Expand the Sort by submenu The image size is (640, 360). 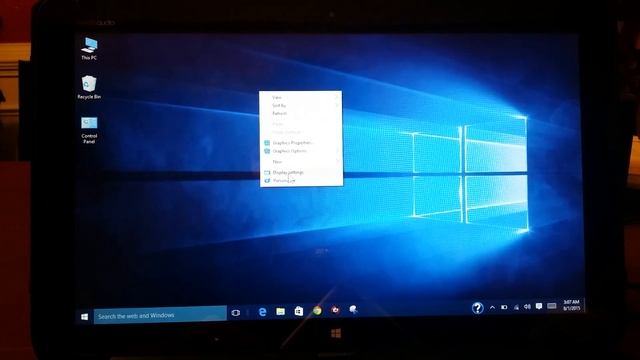(301, 105)
